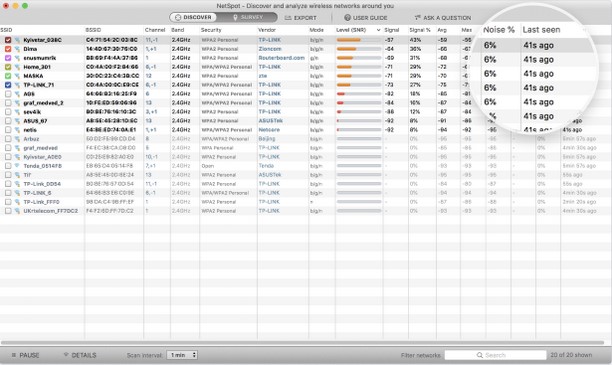Screen dimensions: 612x365
Task: Click the Details icon
Action: tap(66, 354)
